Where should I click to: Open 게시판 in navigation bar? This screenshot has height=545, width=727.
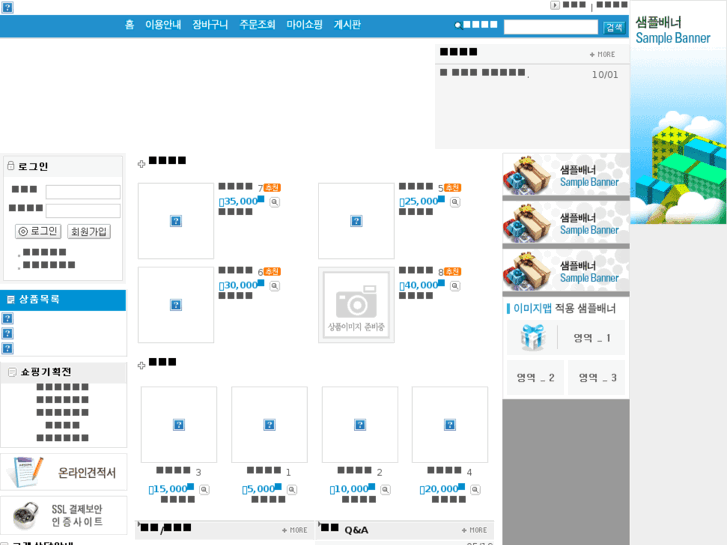tap(347, 25)
